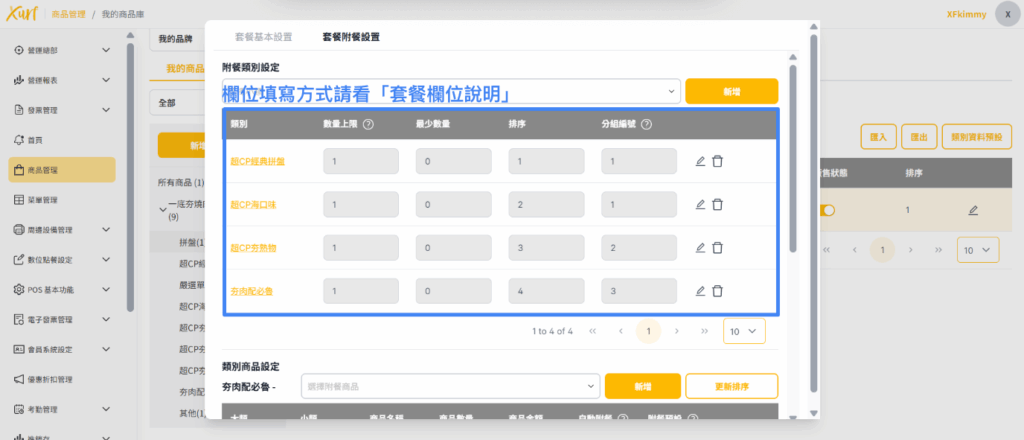Viewport: 1024px width, 440px height.
Task: Select the 套餐附餐設置 tab
Action: (x=350, y=37)
